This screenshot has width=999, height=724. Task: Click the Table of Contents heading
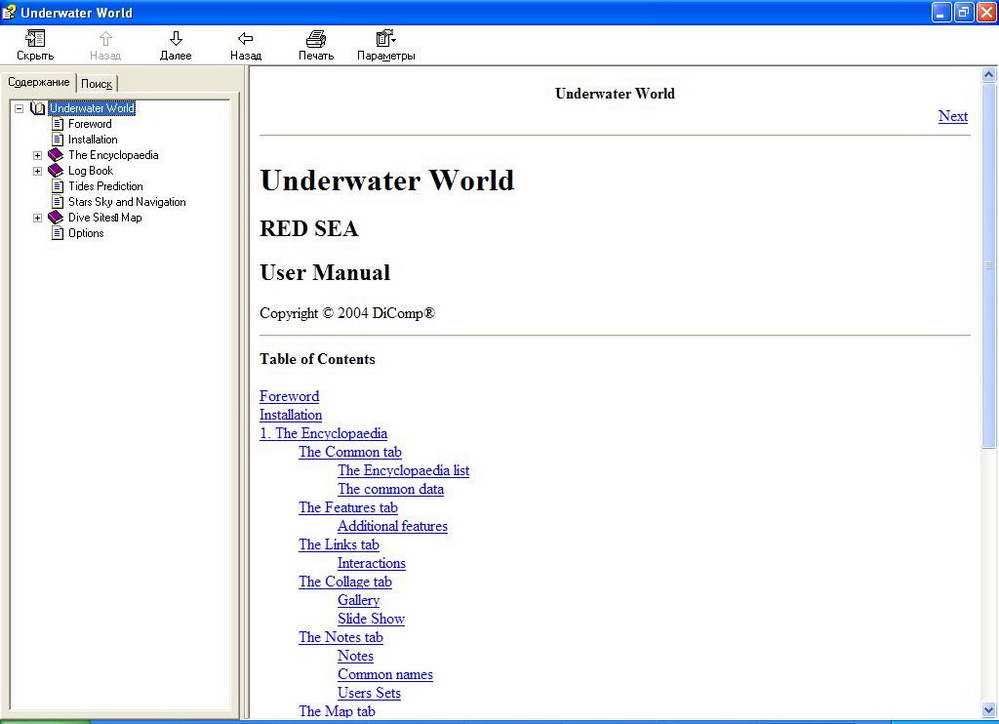click(317, 359)
